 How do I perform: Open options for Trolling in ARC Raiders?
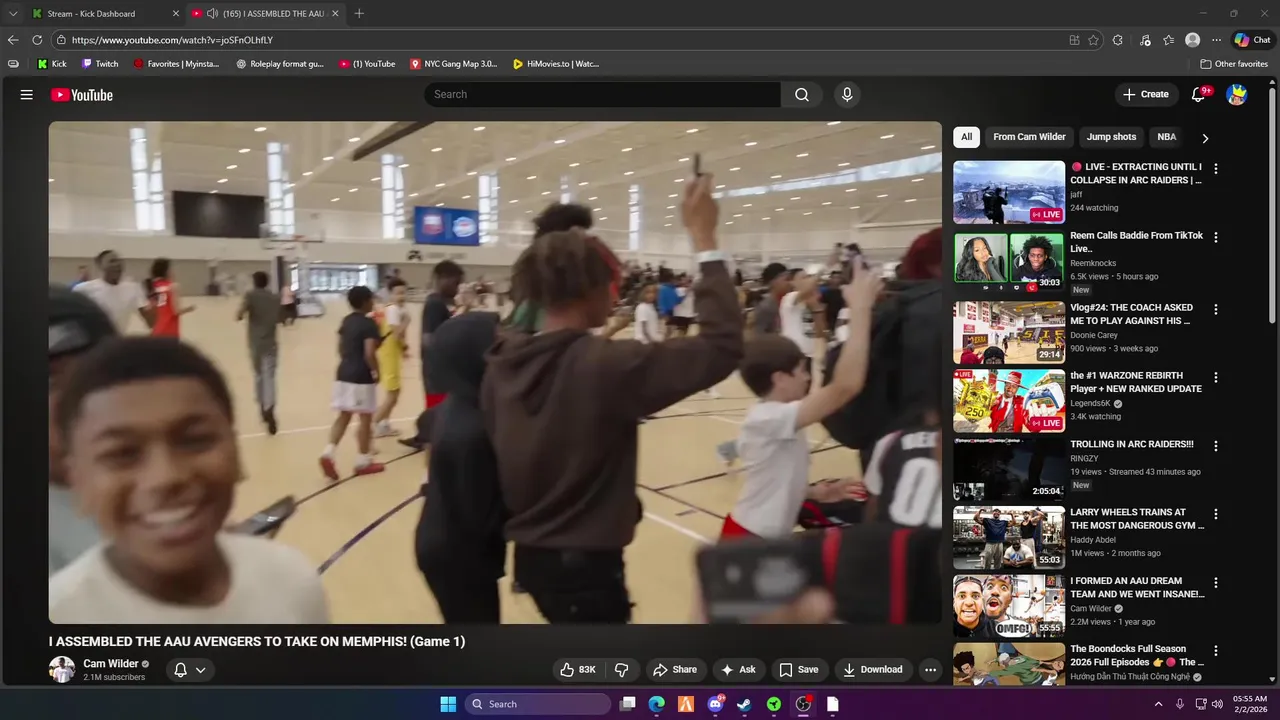(x=1216, y=446)
